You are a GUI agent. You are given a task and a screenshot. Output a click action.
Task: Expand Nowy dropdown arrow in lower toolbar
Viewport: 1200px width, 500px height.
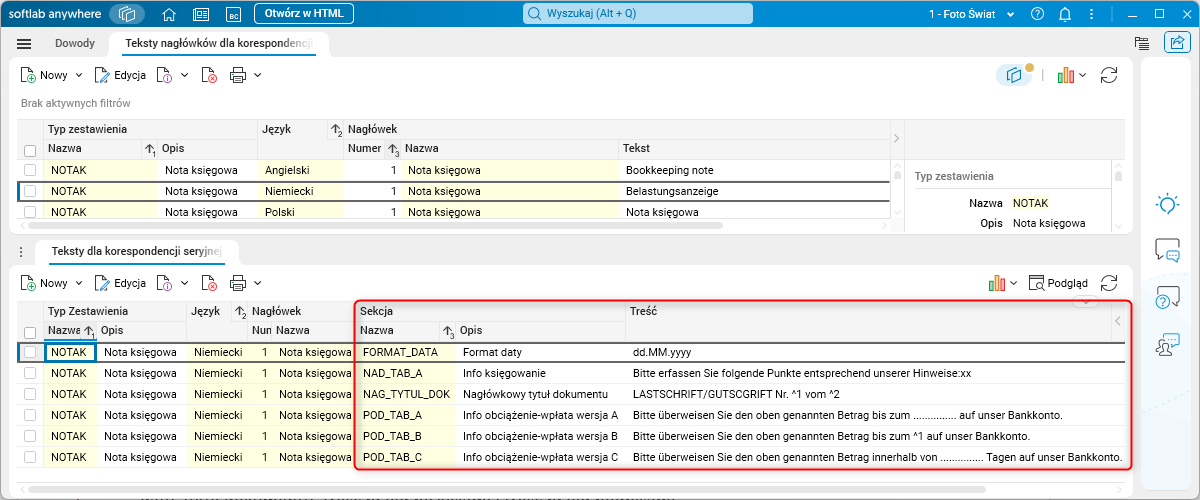79,283
